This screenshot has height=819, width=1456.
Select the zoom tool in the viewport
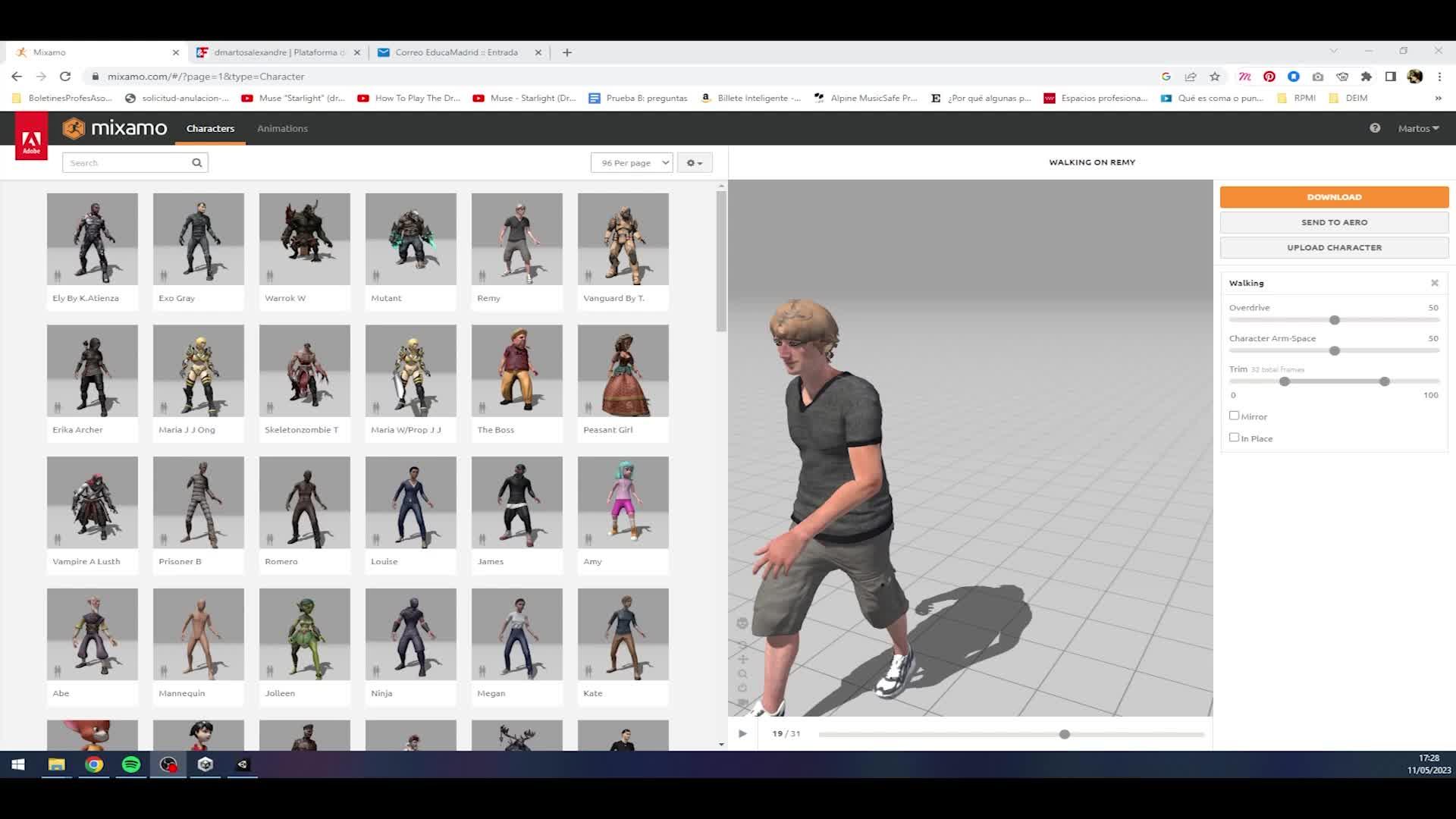tap(742, 673)
